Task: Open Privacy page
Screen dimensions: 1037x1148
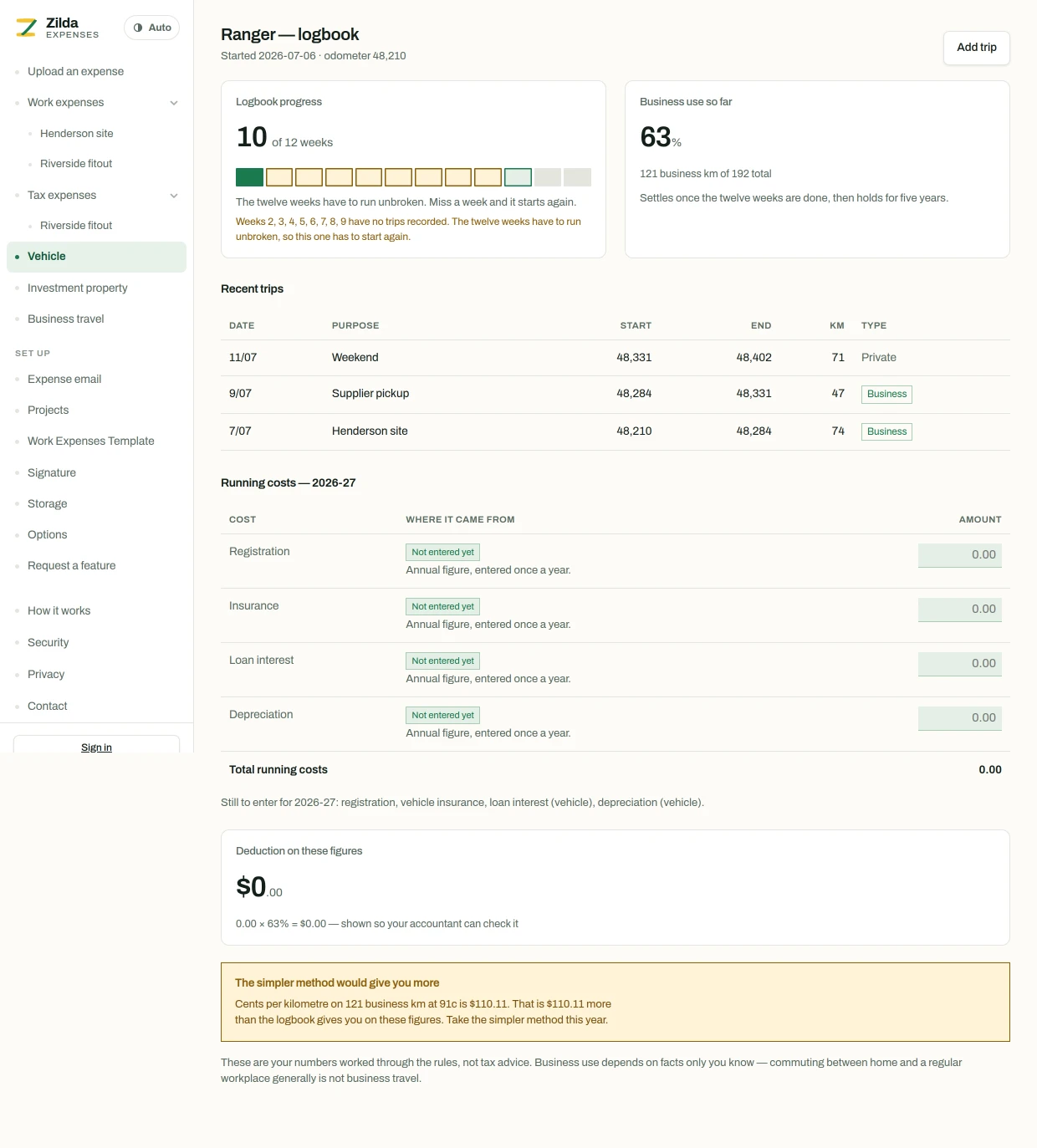Action: click(46, 675)
